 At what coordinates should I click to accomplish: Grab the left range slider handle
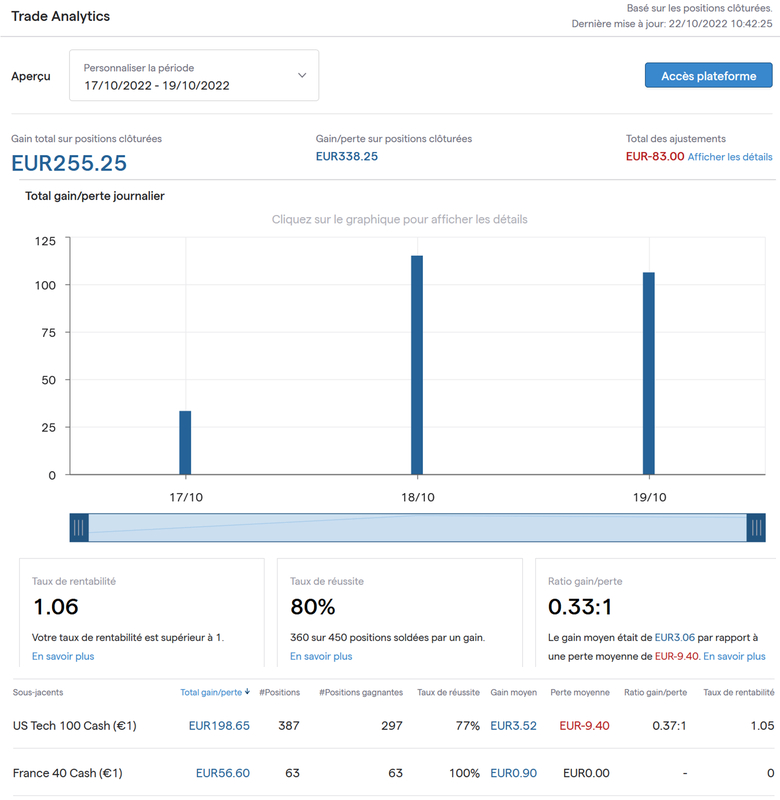(79, 528)
